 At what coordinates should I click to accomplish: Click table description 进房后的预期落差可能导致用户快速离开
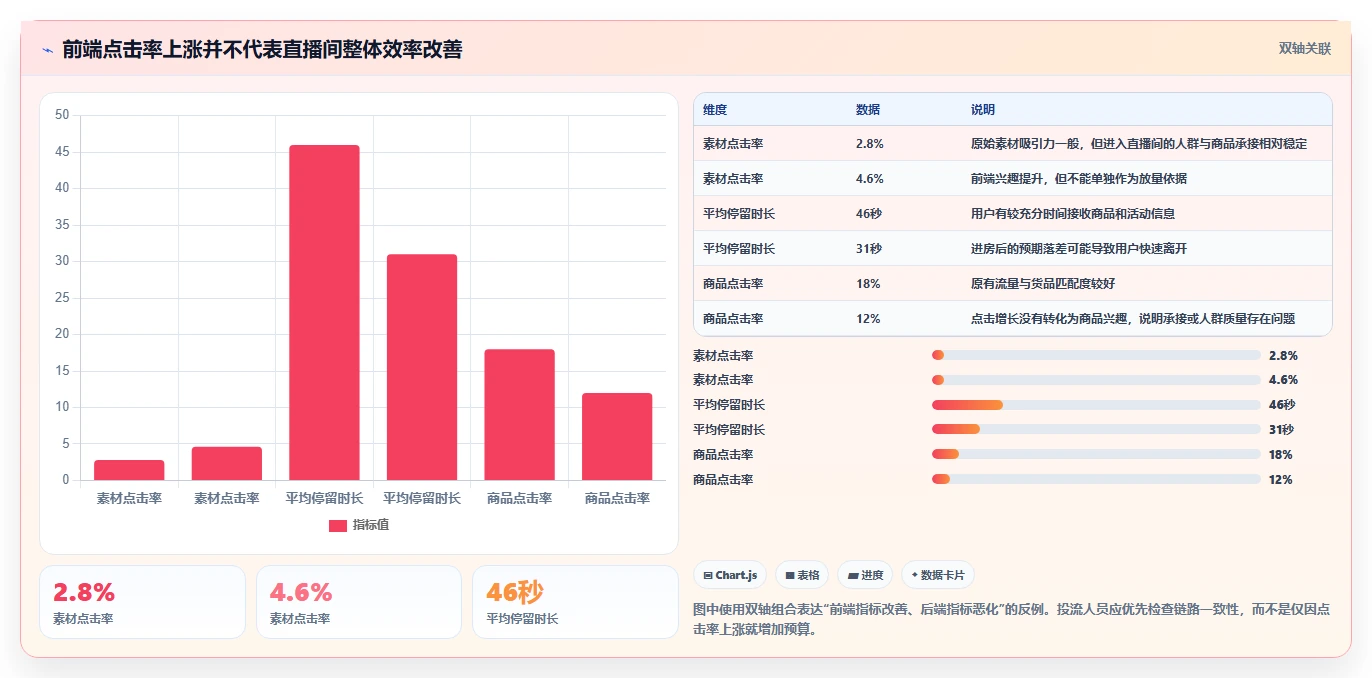point(1079,249)
